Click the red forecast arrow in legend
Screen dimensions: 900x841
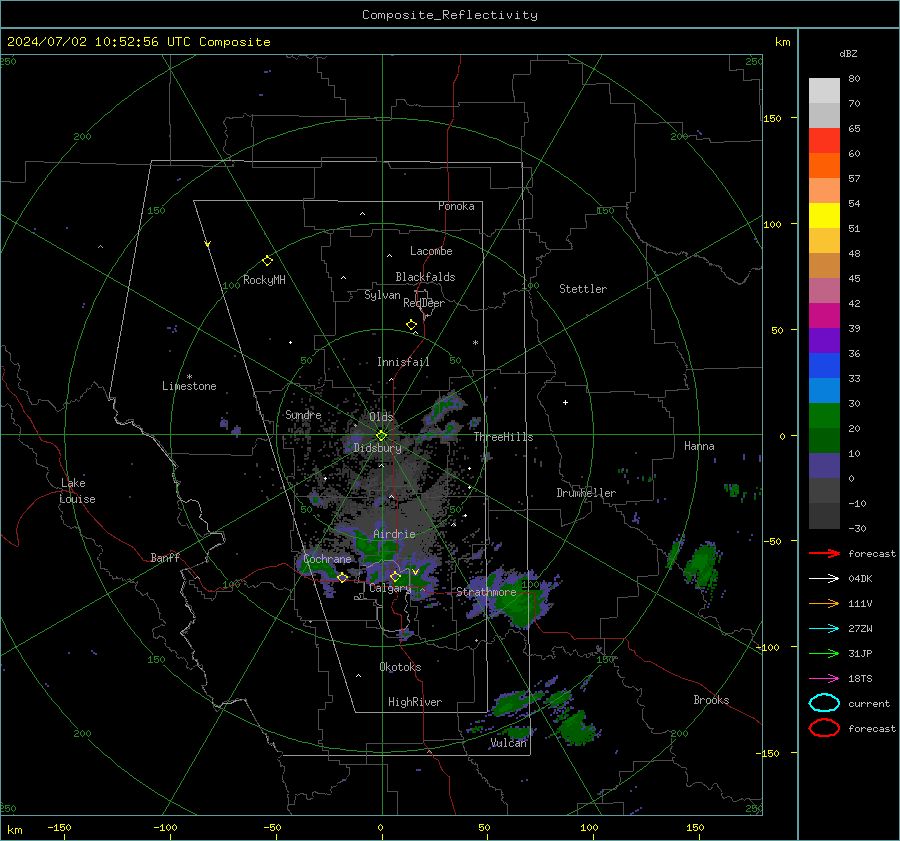click(824, 553)
